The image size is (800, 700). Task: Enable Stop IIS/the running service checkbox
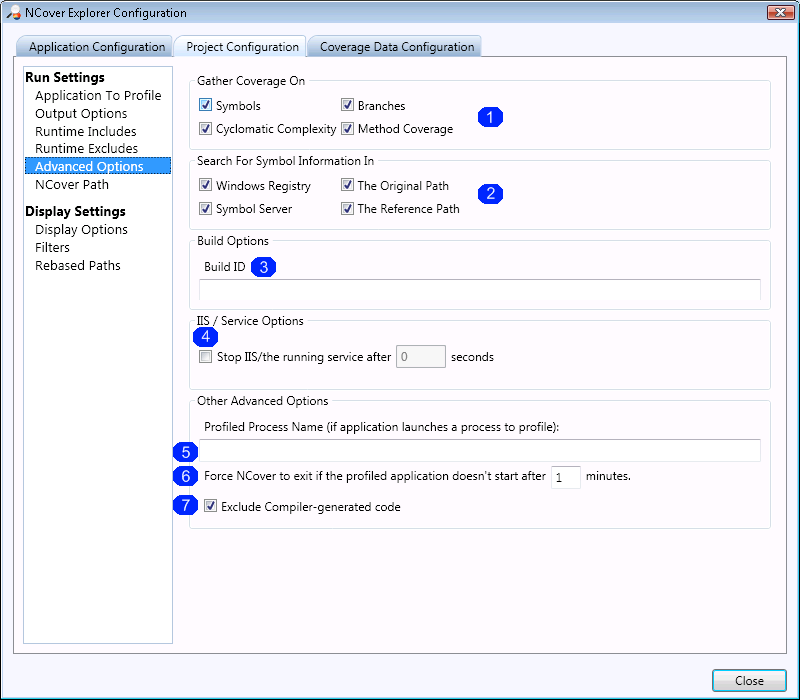click(205, 357)
